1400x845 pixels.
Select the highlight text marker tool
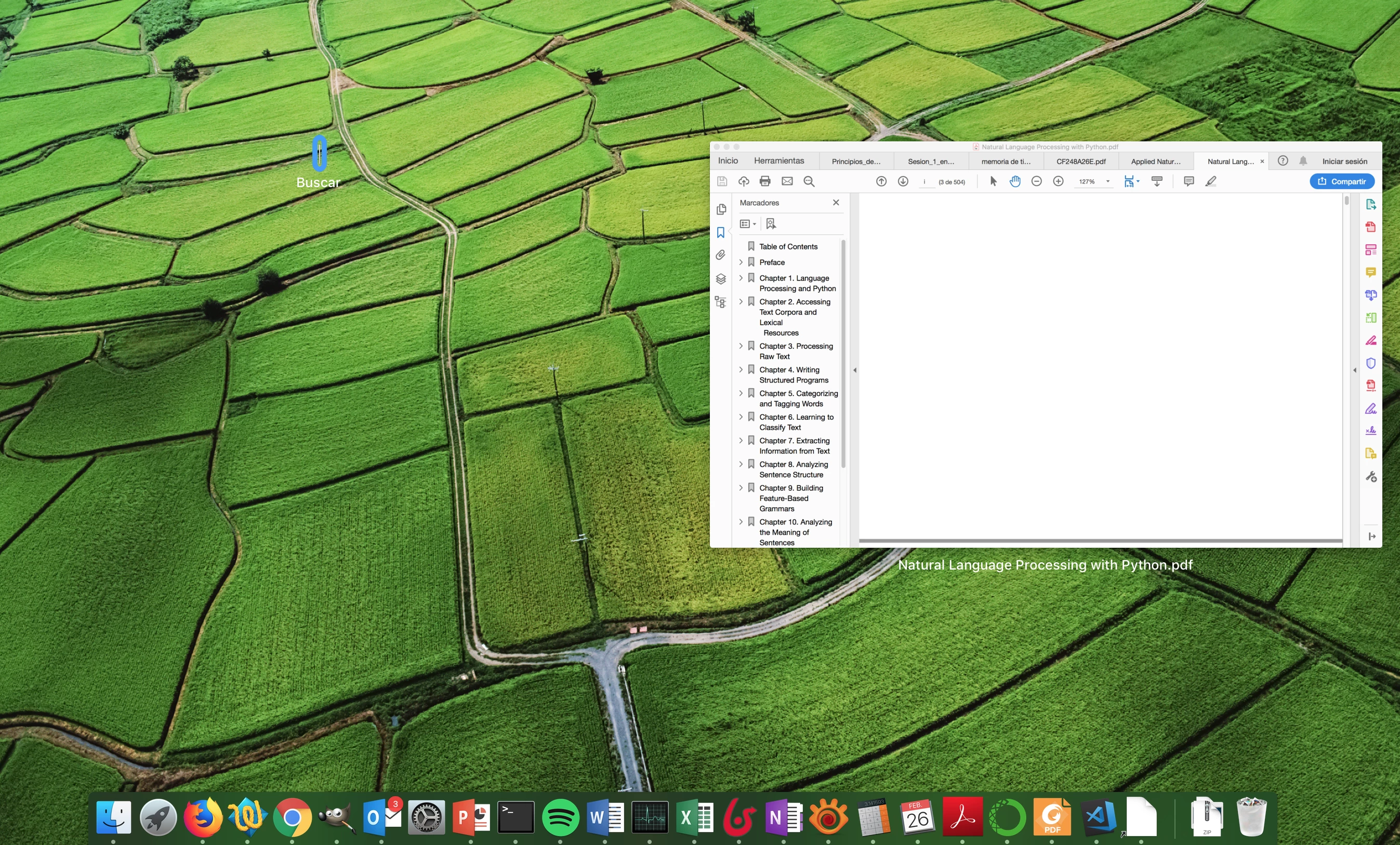pyautogui.click(x=1210, y=181)
